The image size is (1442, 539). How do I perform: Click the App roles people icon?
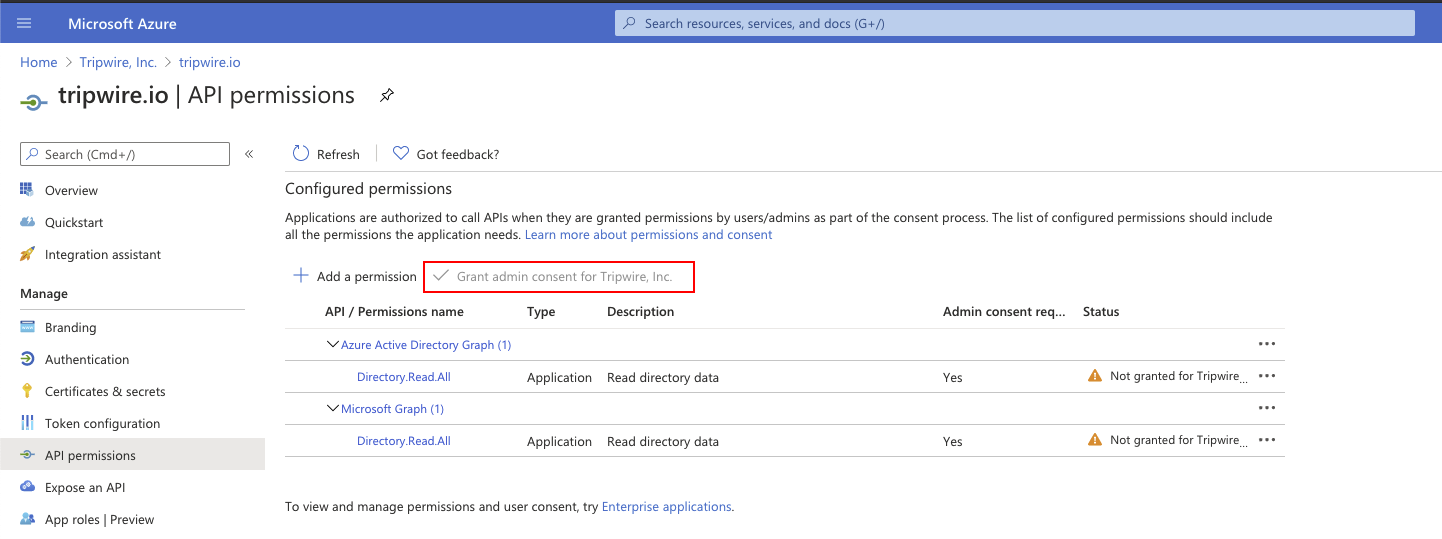click(x=27, y=519)
